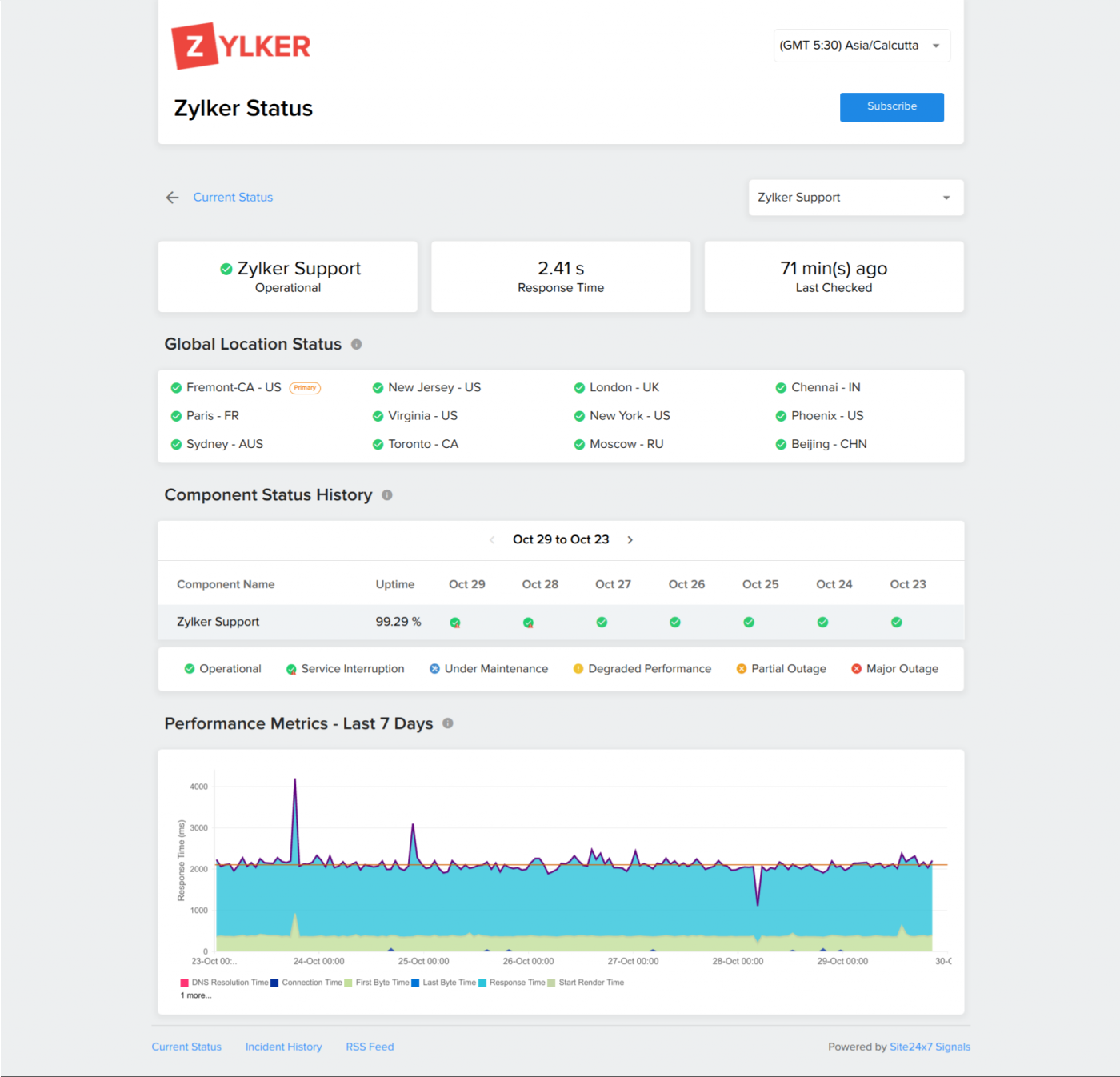Viewport: 1120px width, 1077px height.
Task: Click the Uptime column header
Action: (395, 584)
